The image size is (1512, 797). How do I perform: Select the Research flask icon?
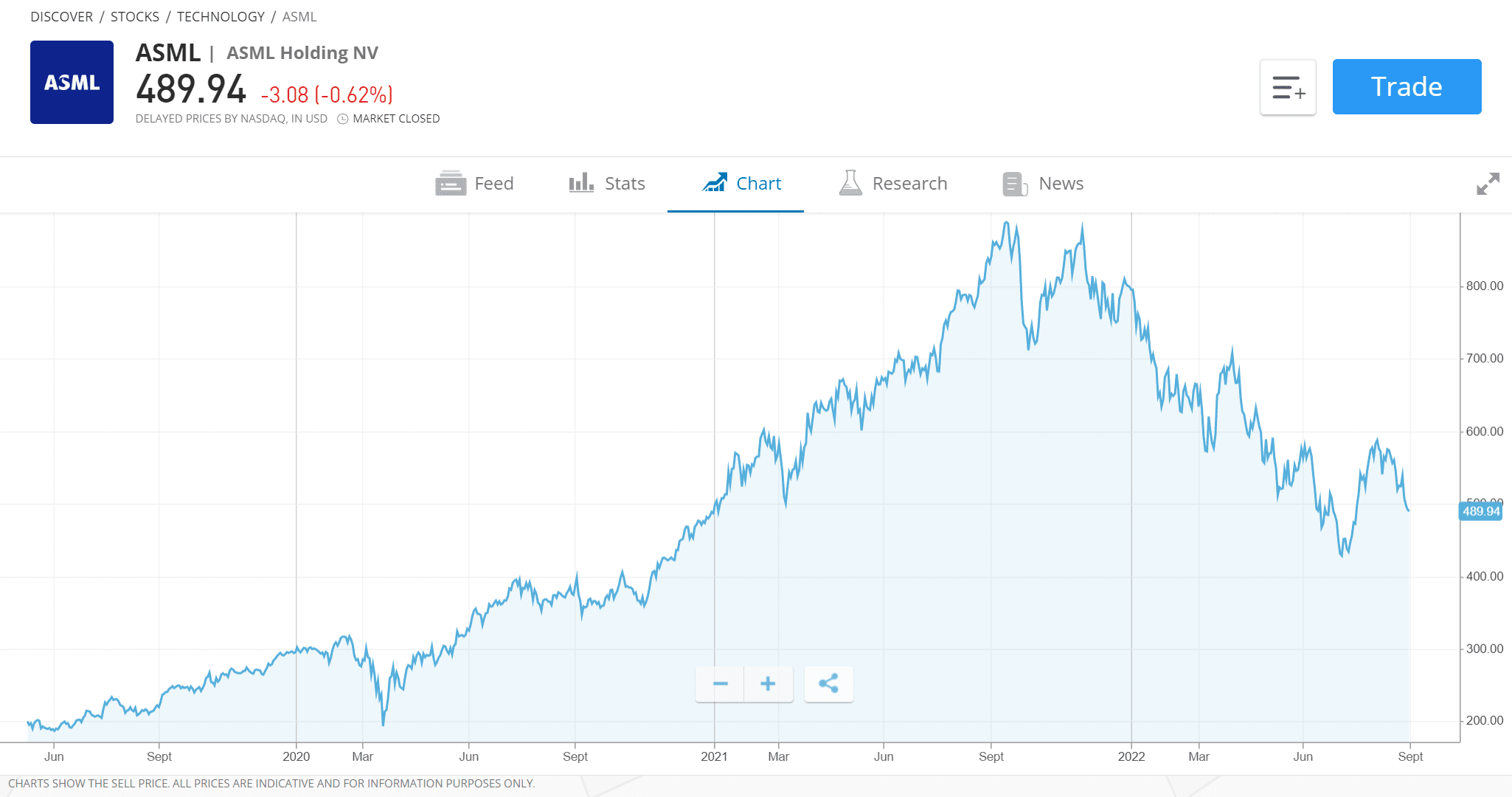coord(850,183)
